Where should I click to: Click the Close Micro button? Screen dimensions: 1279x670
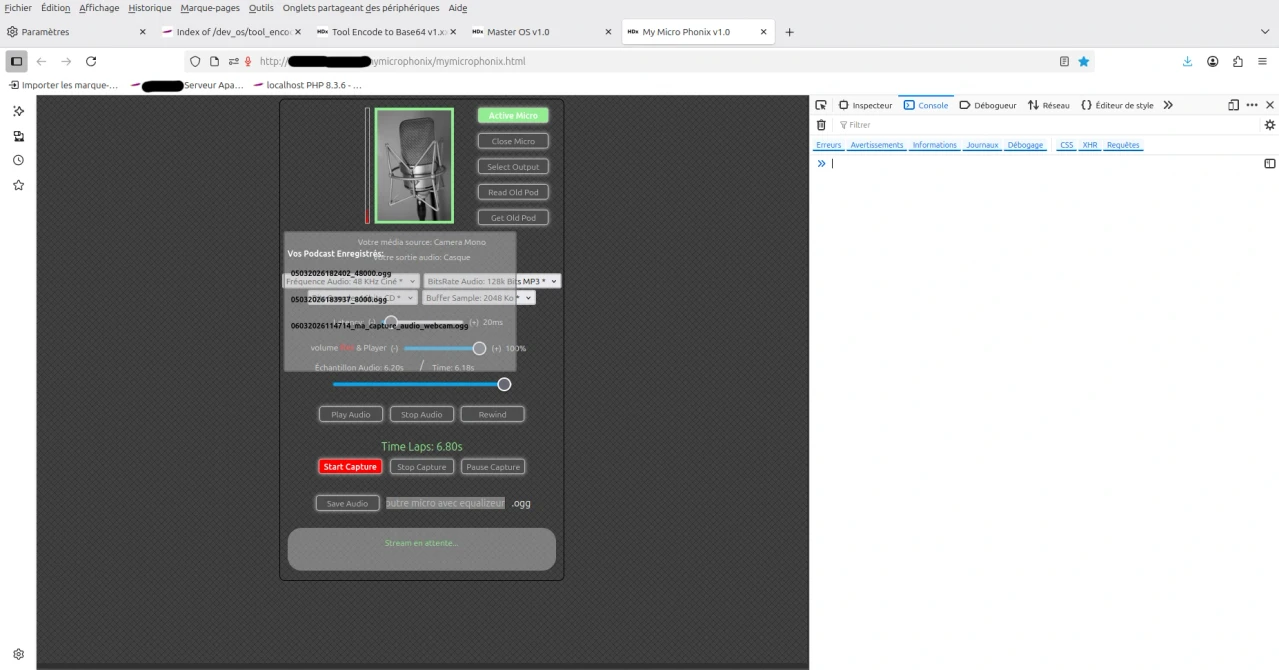[x=513, y=141]
